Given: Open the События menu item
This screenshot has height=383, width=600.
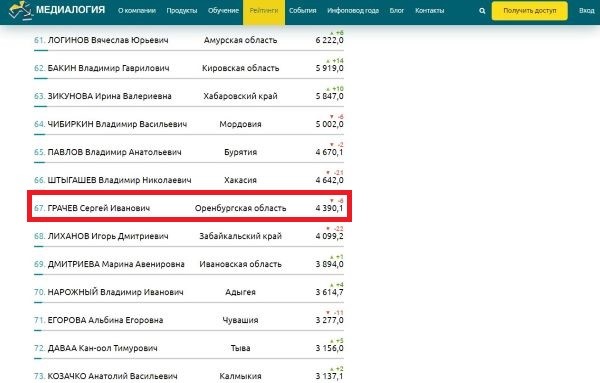Looking at the screenshot, I should tap(303, 11).
